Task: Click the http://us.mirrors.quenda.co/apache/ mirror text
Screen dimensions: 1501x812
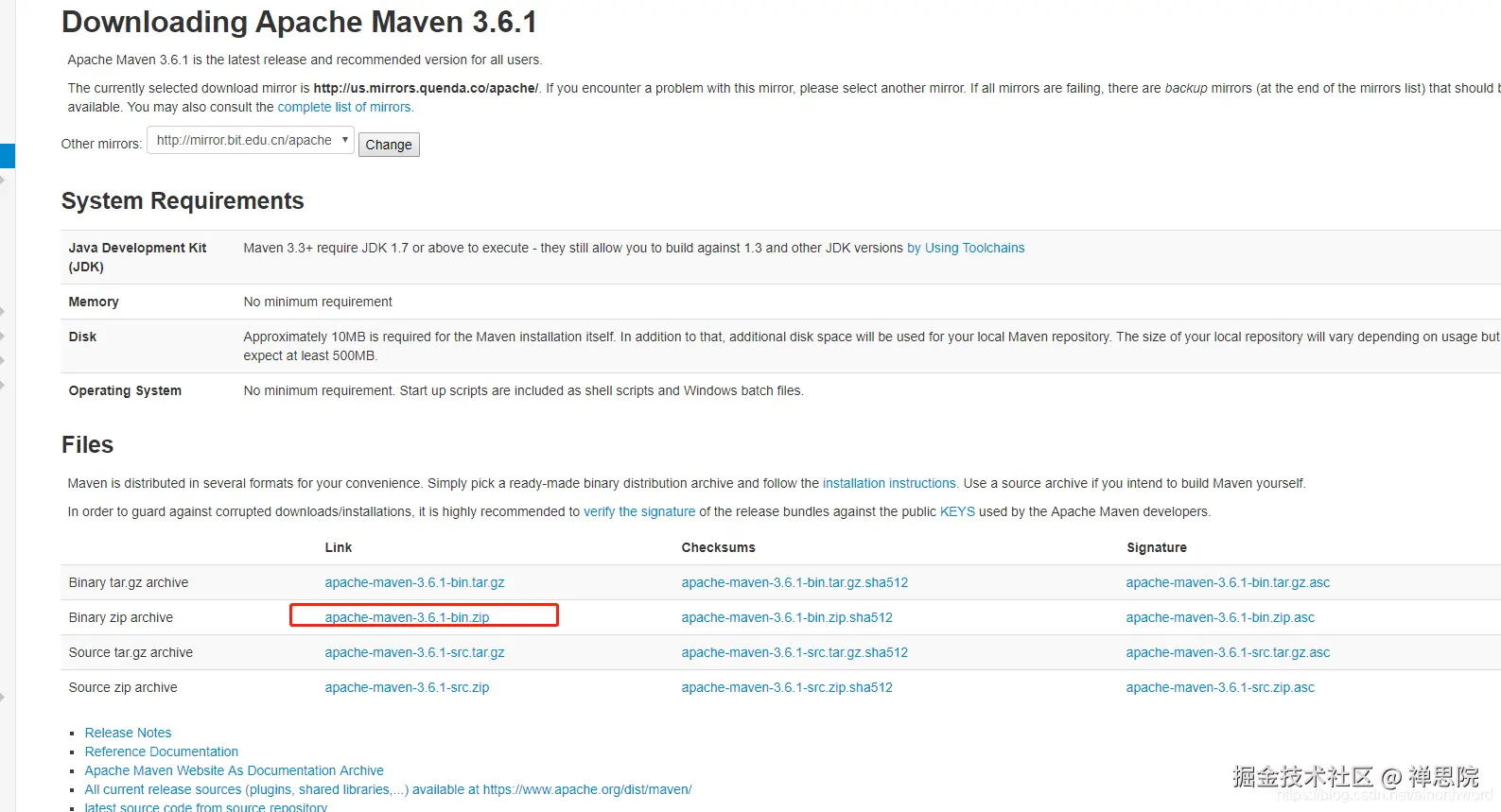Action: 426,88
